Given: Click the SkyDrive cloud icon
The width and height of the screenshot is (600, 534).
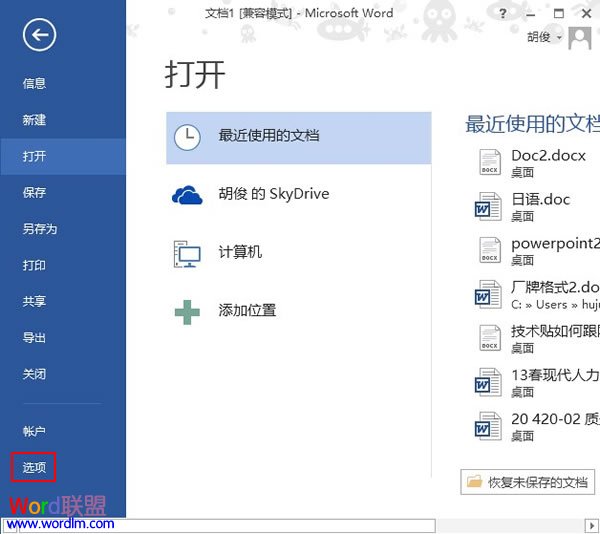Looking at the screenshot, I should click(x=187, y=195).
